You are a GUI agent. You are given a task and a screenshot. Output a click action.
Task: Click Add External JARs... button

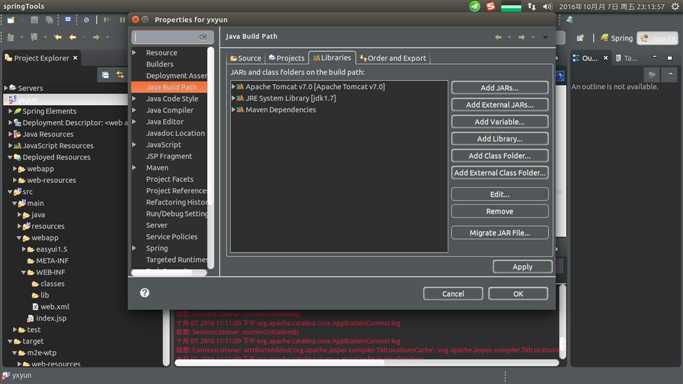tap(500, 104)
